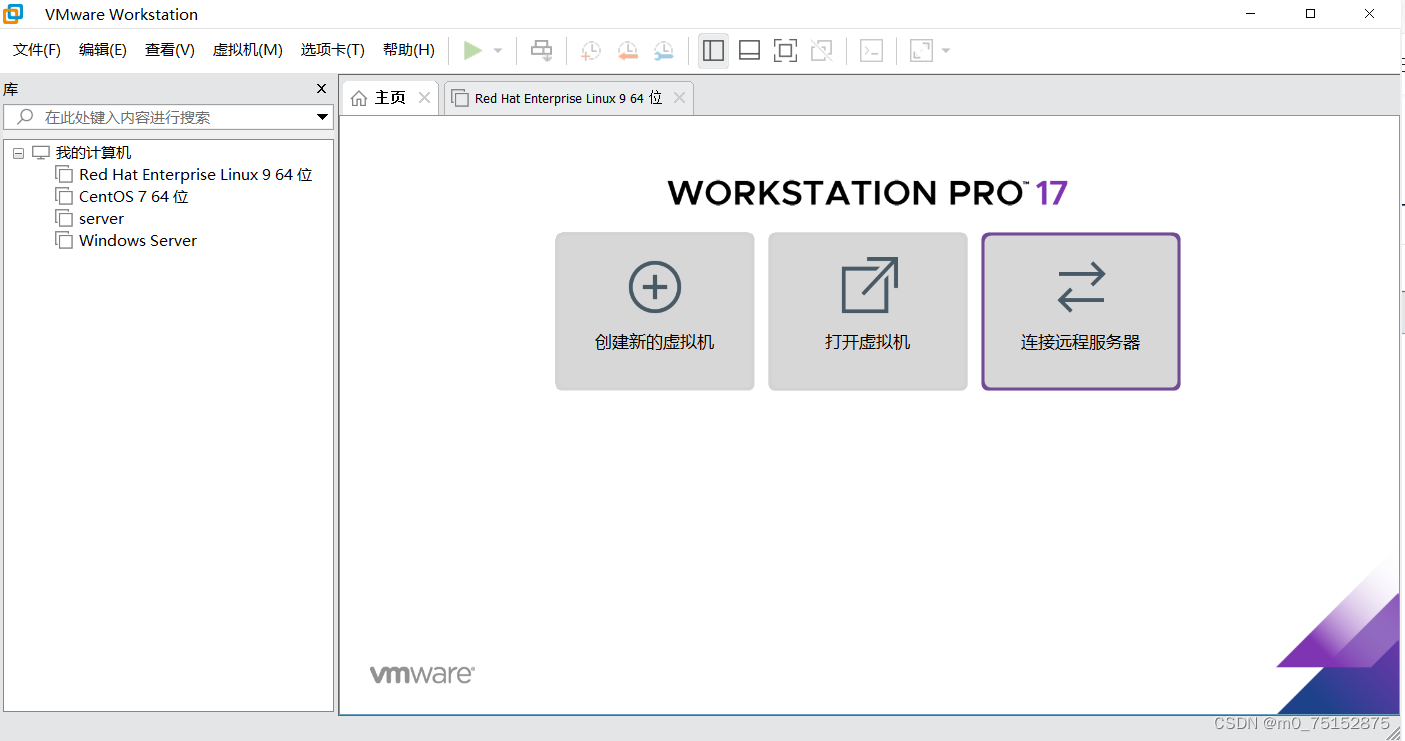Select 我的计算机 in the library tree
This screenshot has height=741, width=1405.
93,153
